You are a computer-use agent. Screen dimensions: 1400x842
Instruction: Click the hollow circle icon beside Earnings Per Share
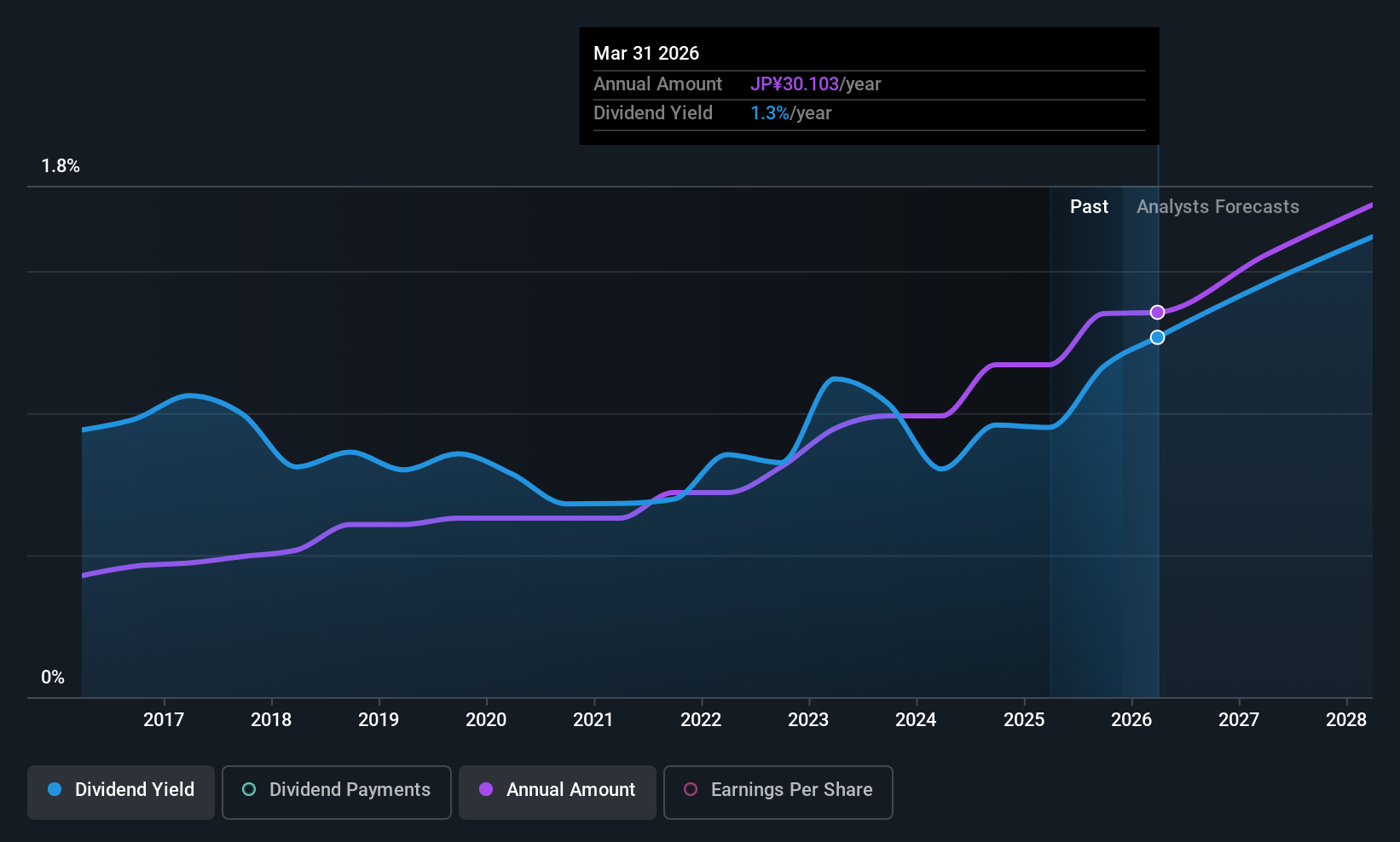(691, 790)
